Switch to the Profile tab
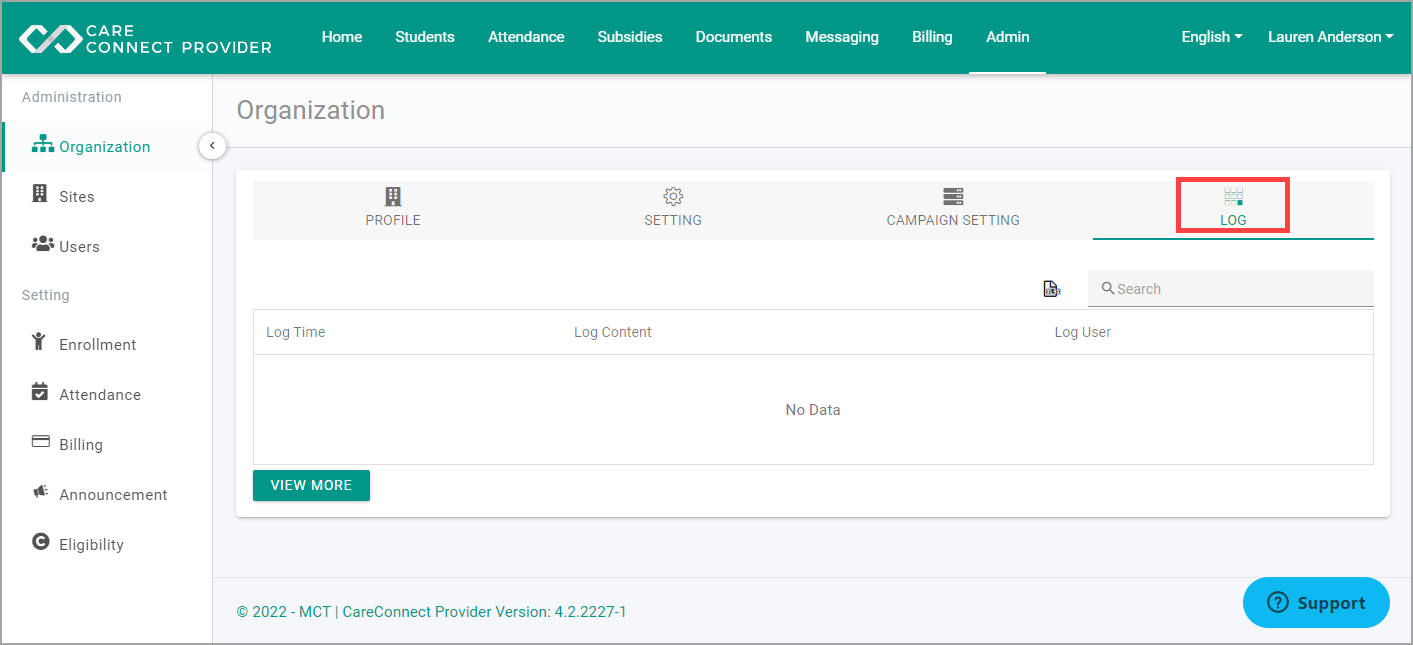The height and width of the screenshot is (645, 1413). tap(392, 208)
